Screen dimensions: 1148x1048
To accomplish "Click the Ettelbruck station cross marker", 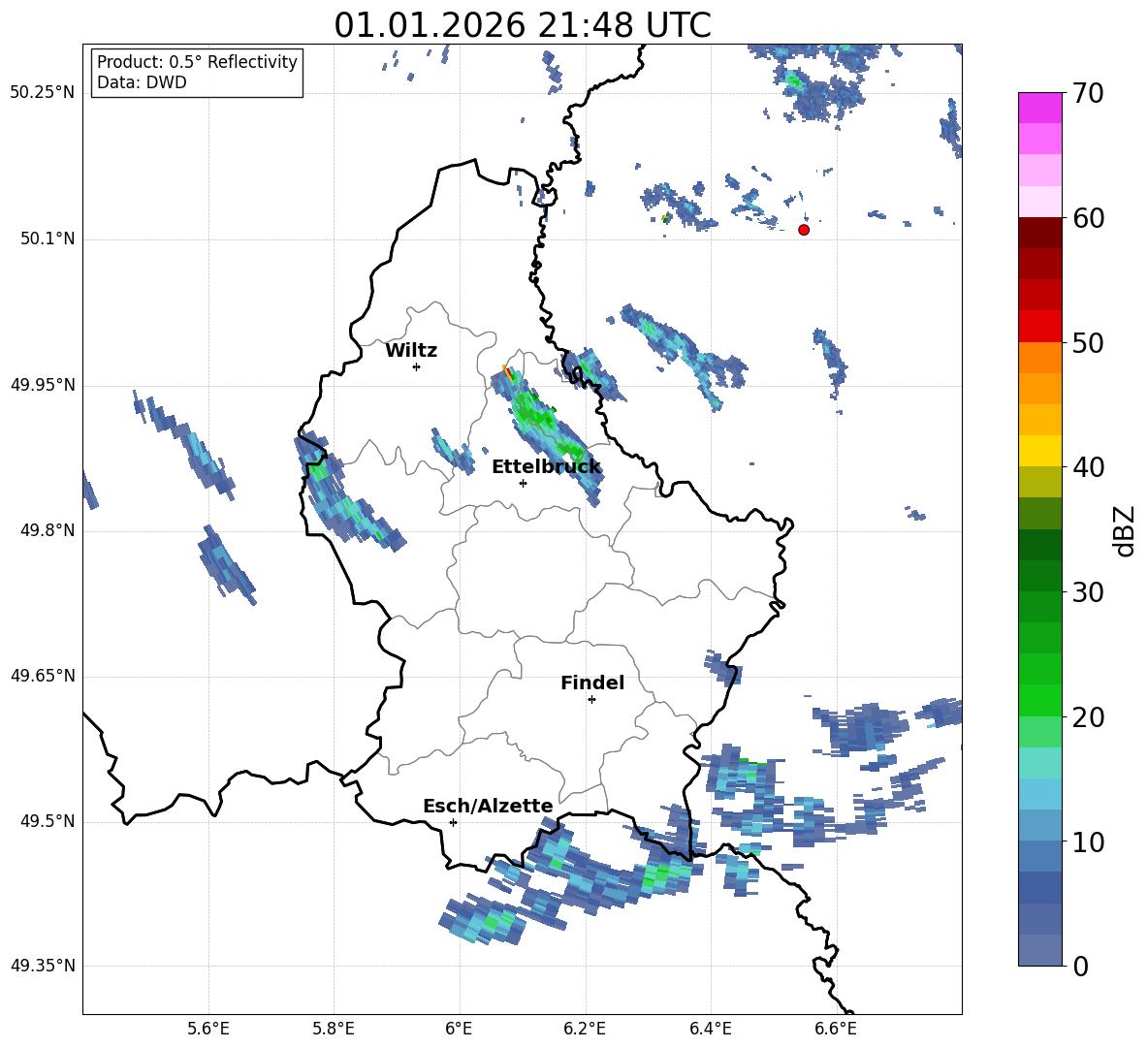I will (523, 483).
